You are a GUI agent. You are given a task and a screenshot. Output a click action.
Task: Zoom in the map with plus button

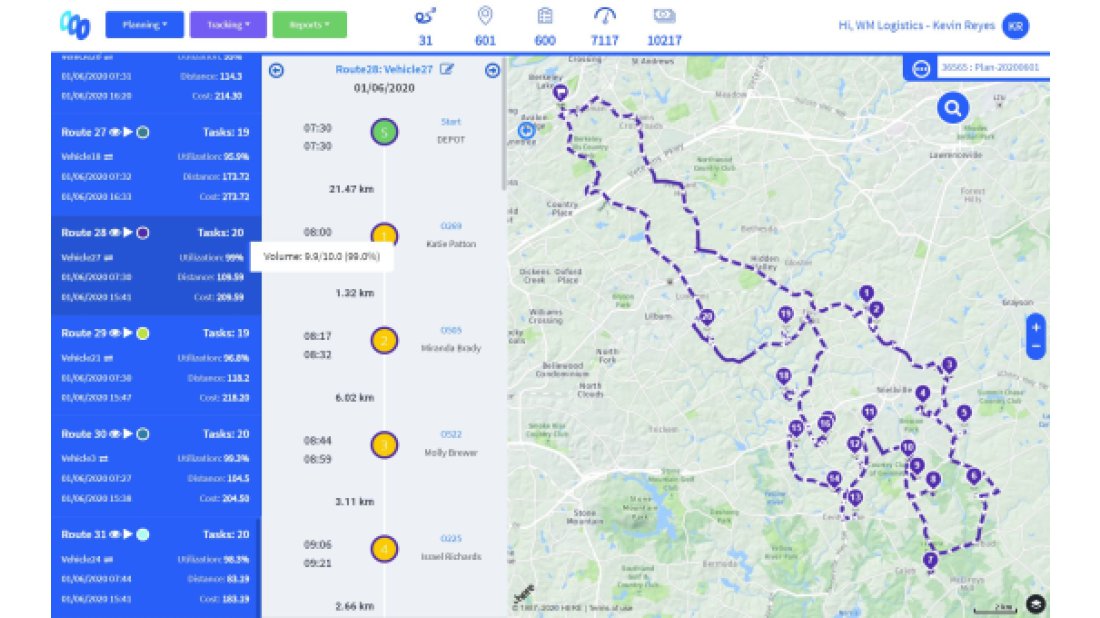click(x=1035, y=327)
